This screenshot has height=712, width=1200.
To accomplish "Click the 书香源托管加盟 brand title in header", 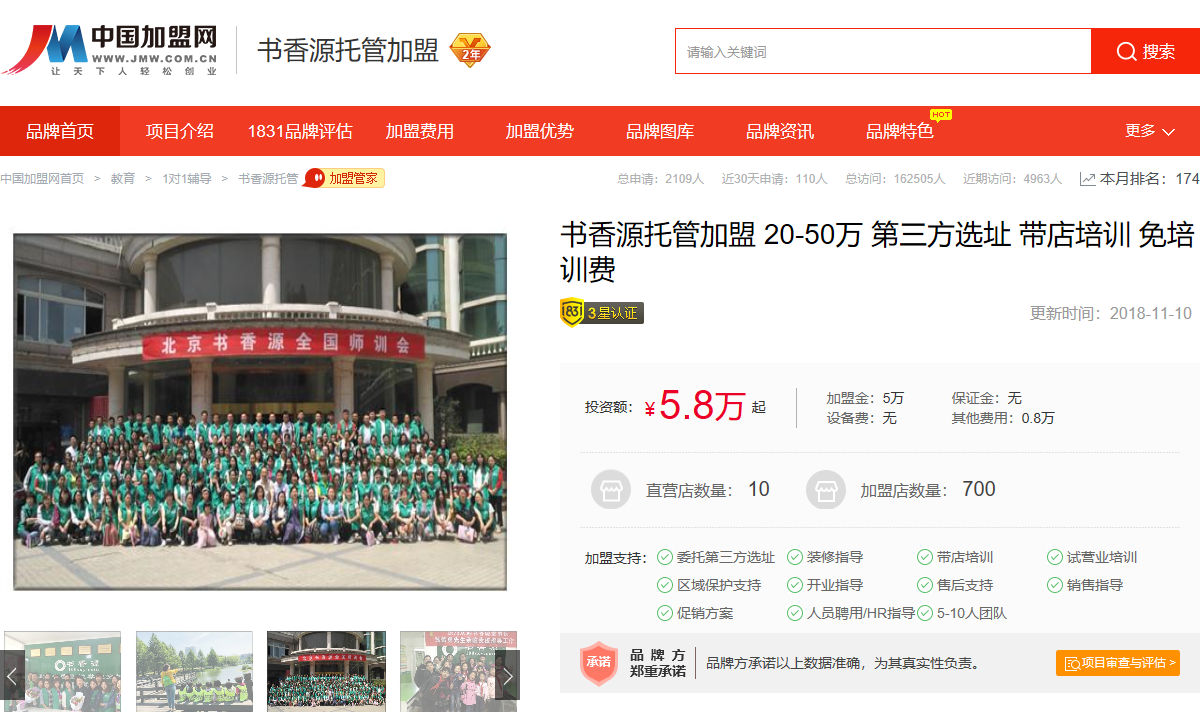I will coord(348,51).
